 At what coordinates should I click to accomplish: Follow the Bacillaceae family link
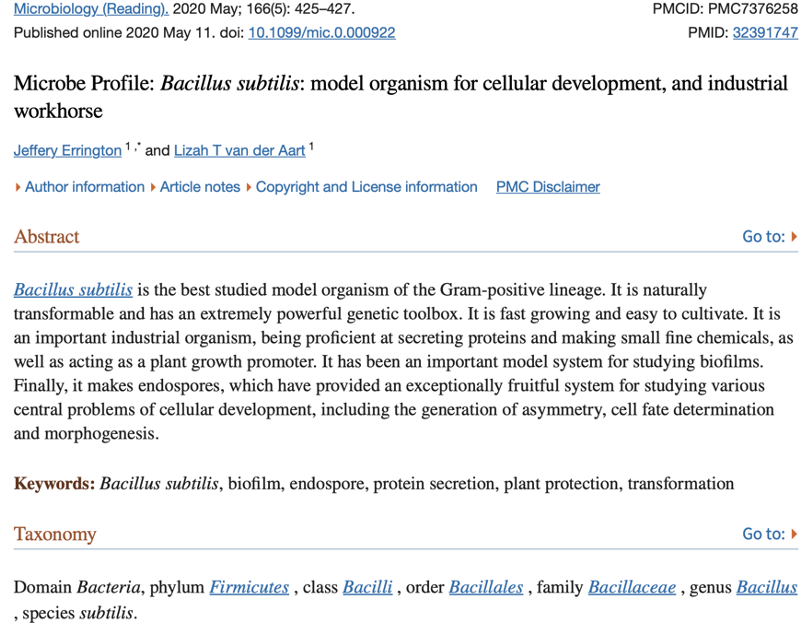coord(632,587)
